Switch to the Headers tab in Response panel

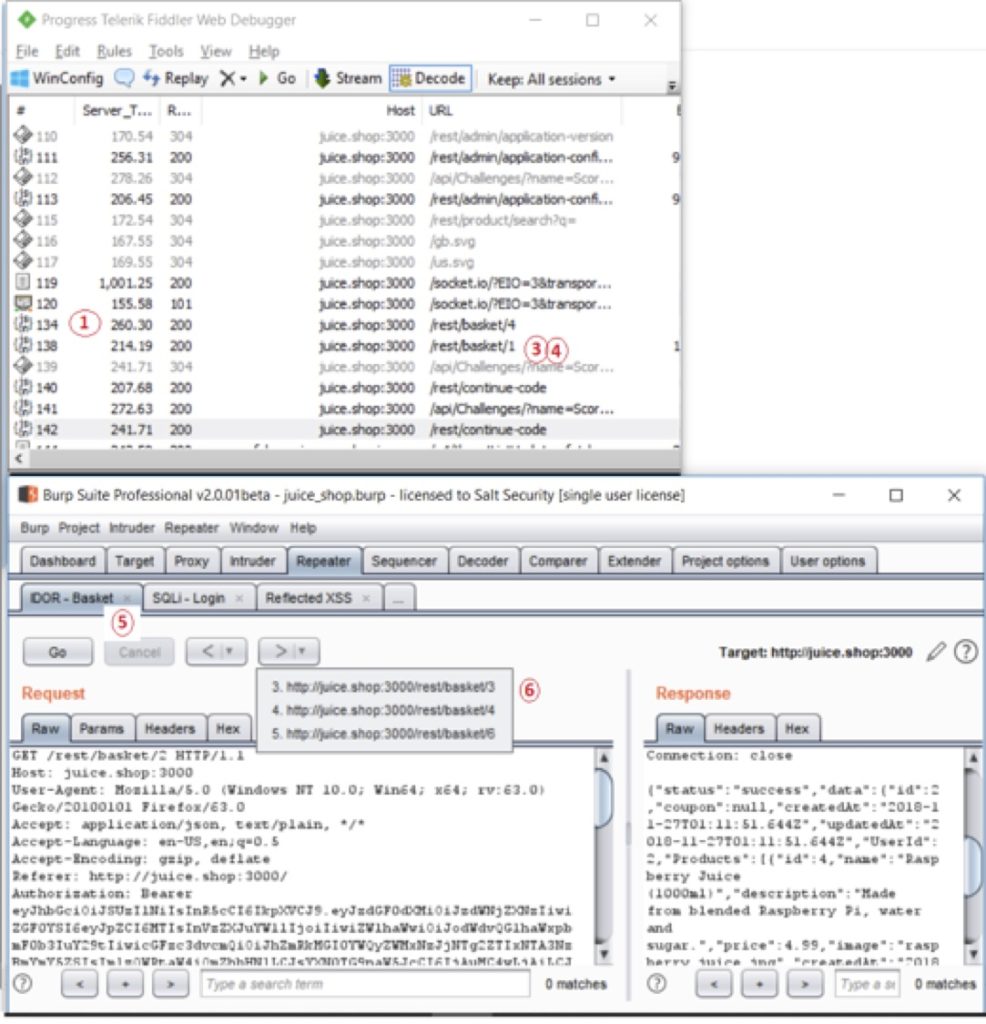click(x=739, y=728)
